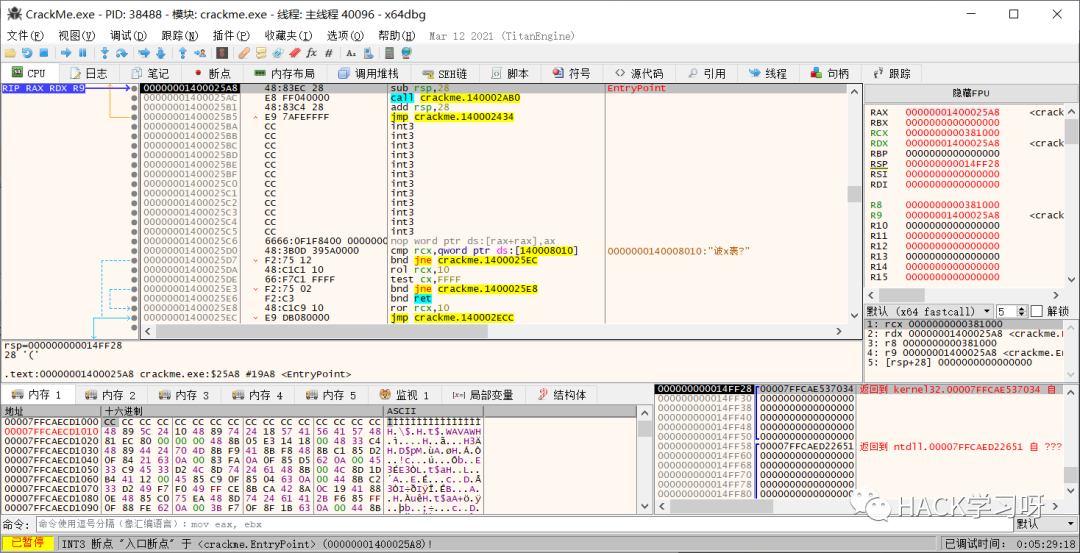Open the 调试(D) menu
1080x553 pixels.
coord(128,35)
